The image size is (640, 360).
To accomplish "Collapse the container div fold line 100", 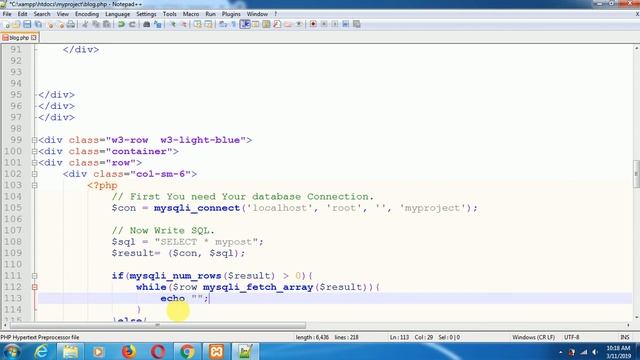I will [35, 151].
